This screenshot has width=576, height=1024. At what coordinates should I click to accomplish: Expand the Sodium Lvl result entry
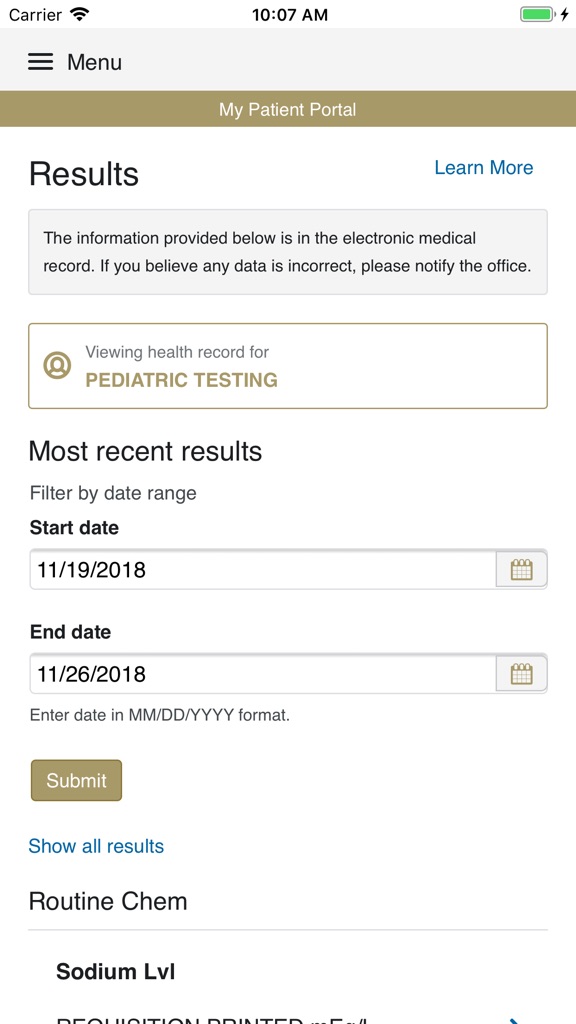pos(114,971)
